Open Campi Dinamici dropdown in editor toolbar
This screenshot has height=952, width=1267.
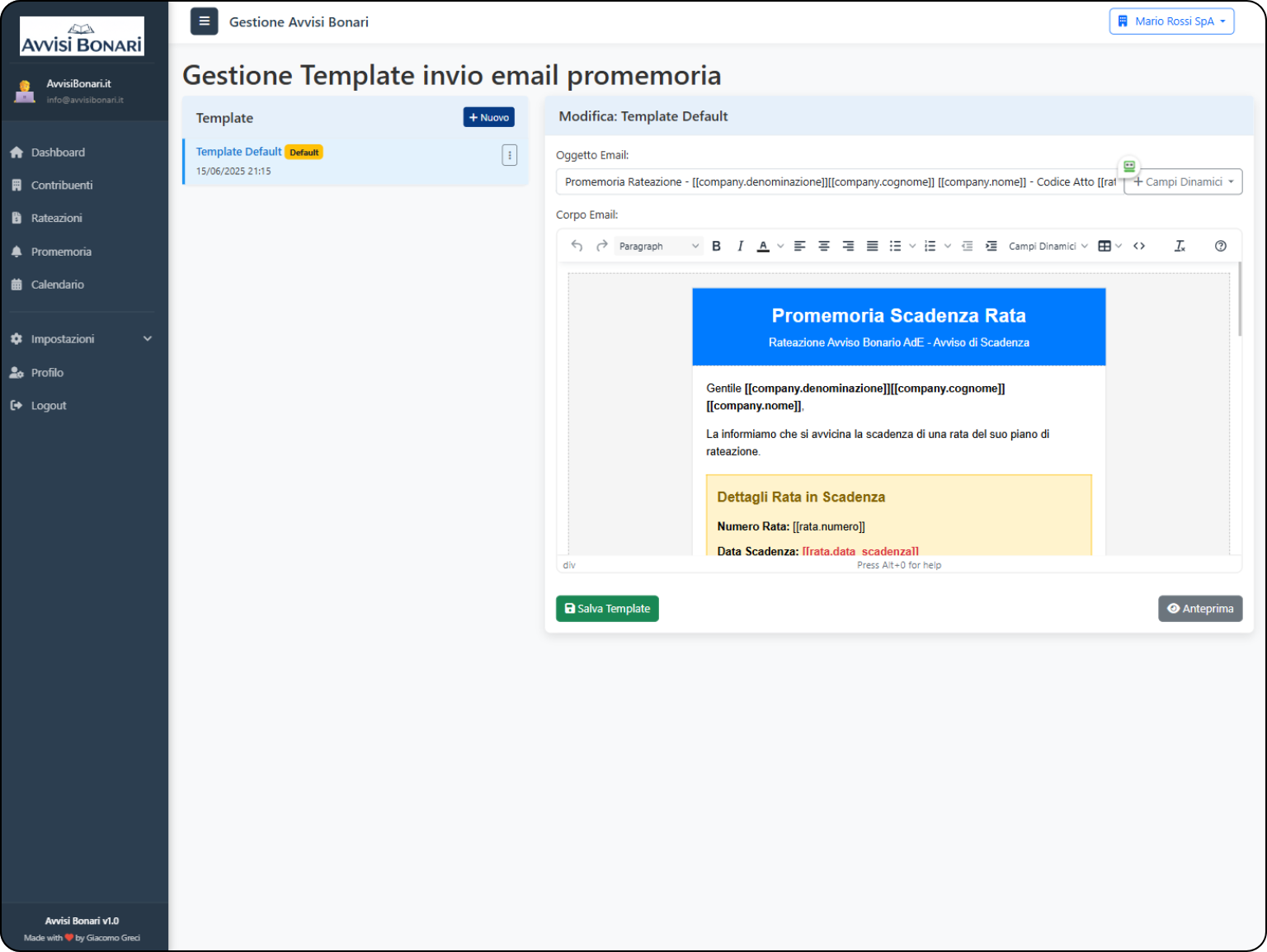pos(1048,246)
